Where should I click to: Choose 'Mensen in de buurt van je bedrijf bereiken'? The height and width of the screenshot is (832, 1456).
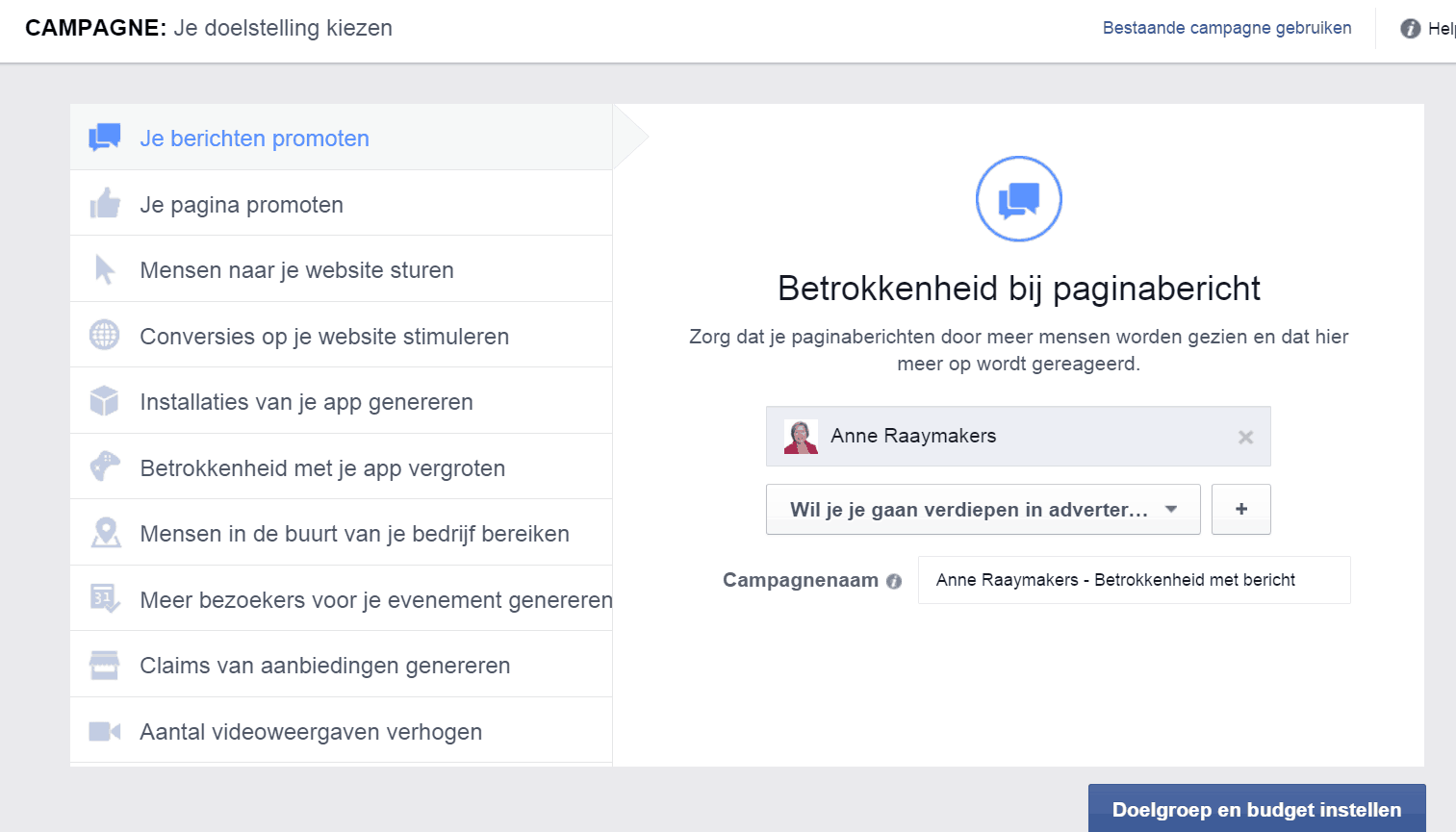(342, 533)
